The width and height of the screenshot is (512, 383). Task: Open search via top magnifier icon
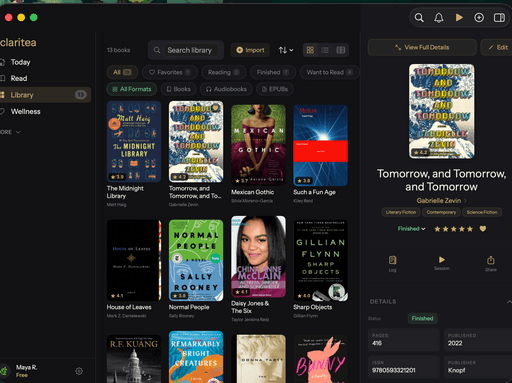[419, 17]
